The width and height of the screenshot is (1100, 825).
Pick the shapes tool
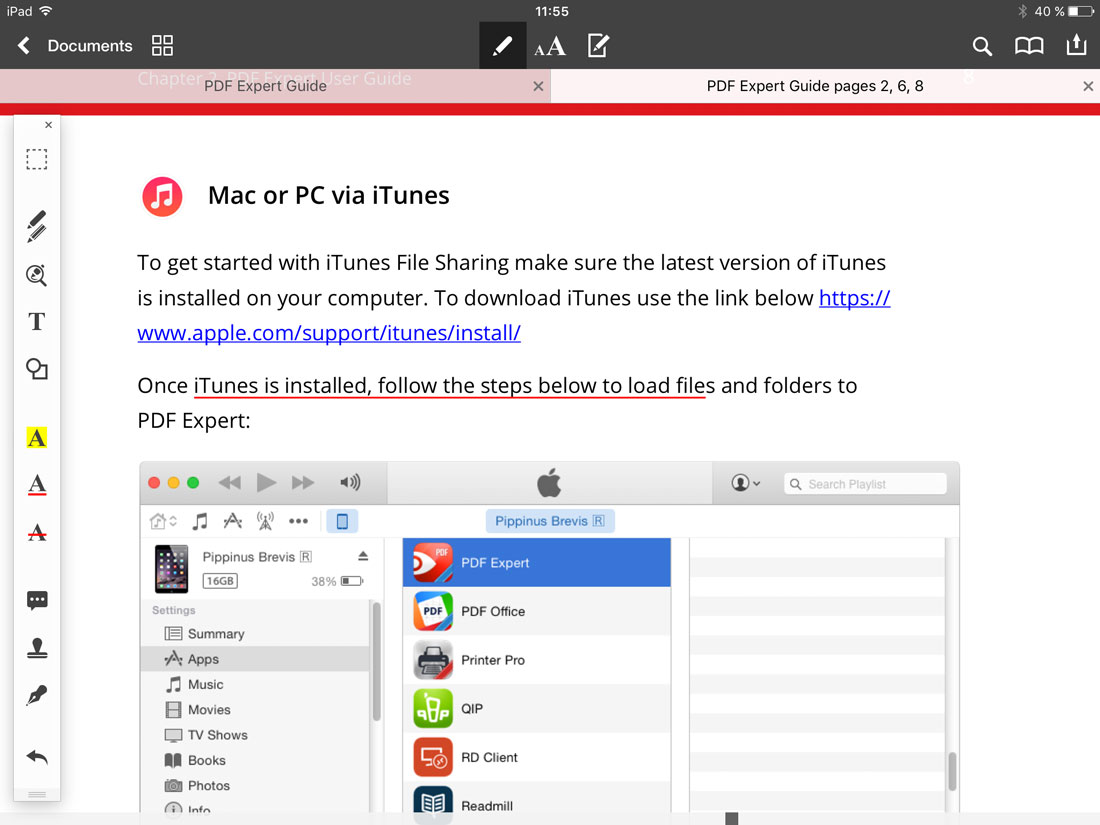coord(36,369)
